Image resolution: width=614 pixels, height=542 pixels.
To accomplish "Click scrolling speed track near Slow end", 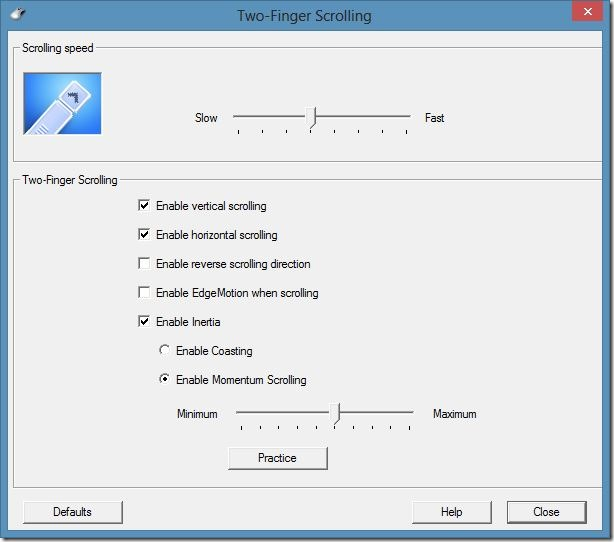I will (243, 116).
